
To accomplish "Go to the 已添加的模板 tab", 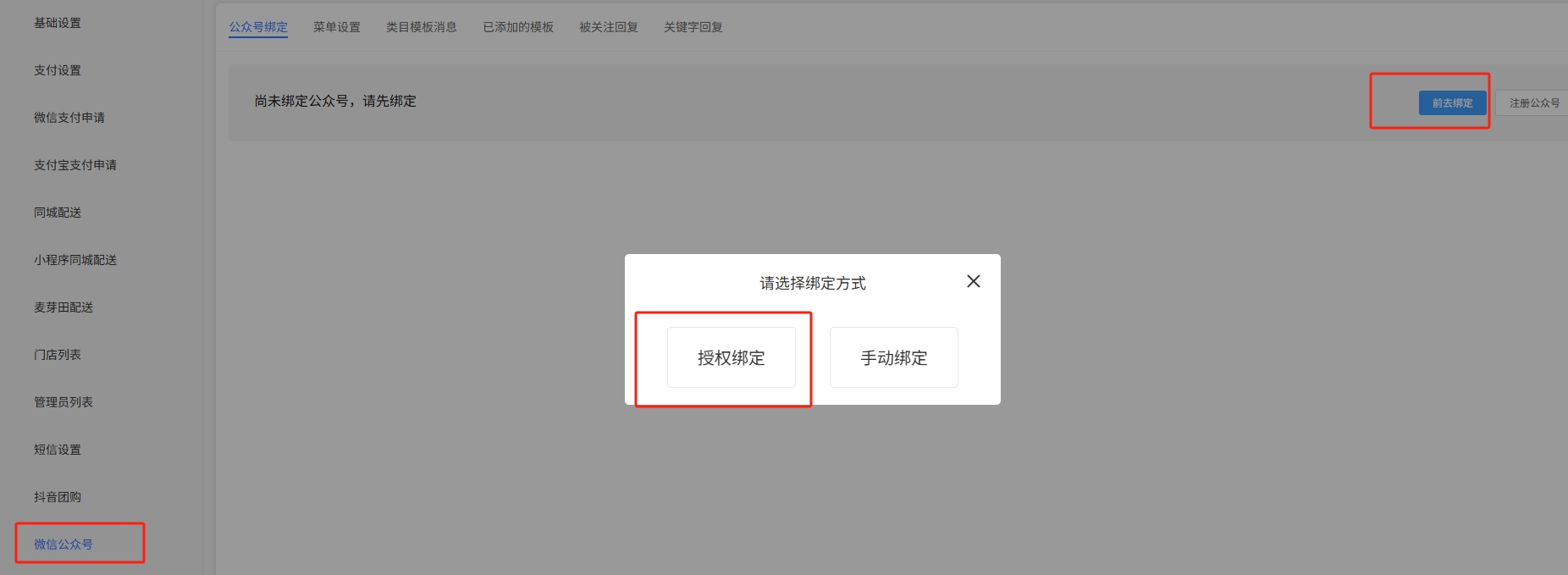I will pos(518,27).
